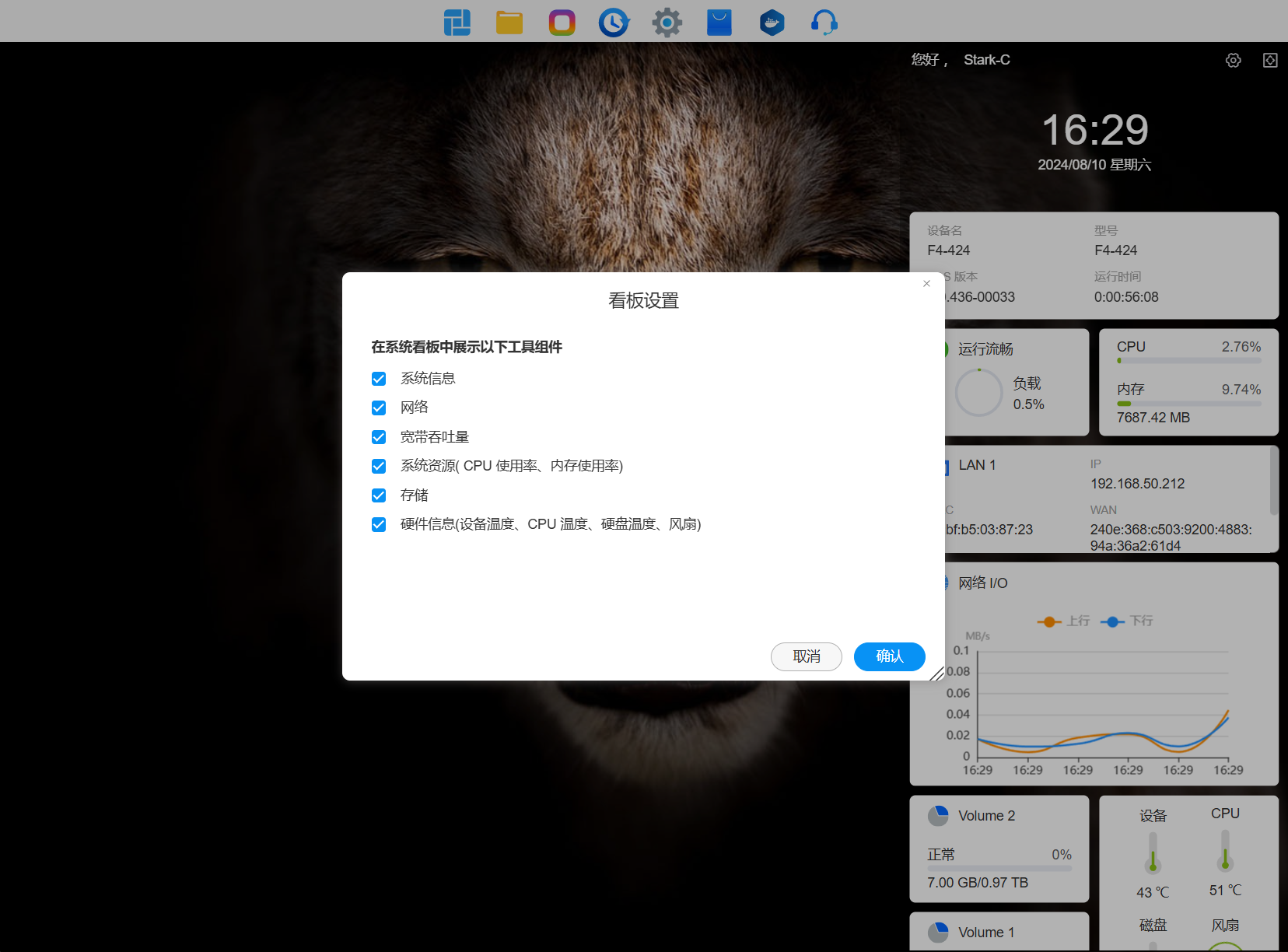This screenshot has width=1288, height=952.
Task: Click the load circle gauge
Action: pyautogui.click(x=978, y=393)
